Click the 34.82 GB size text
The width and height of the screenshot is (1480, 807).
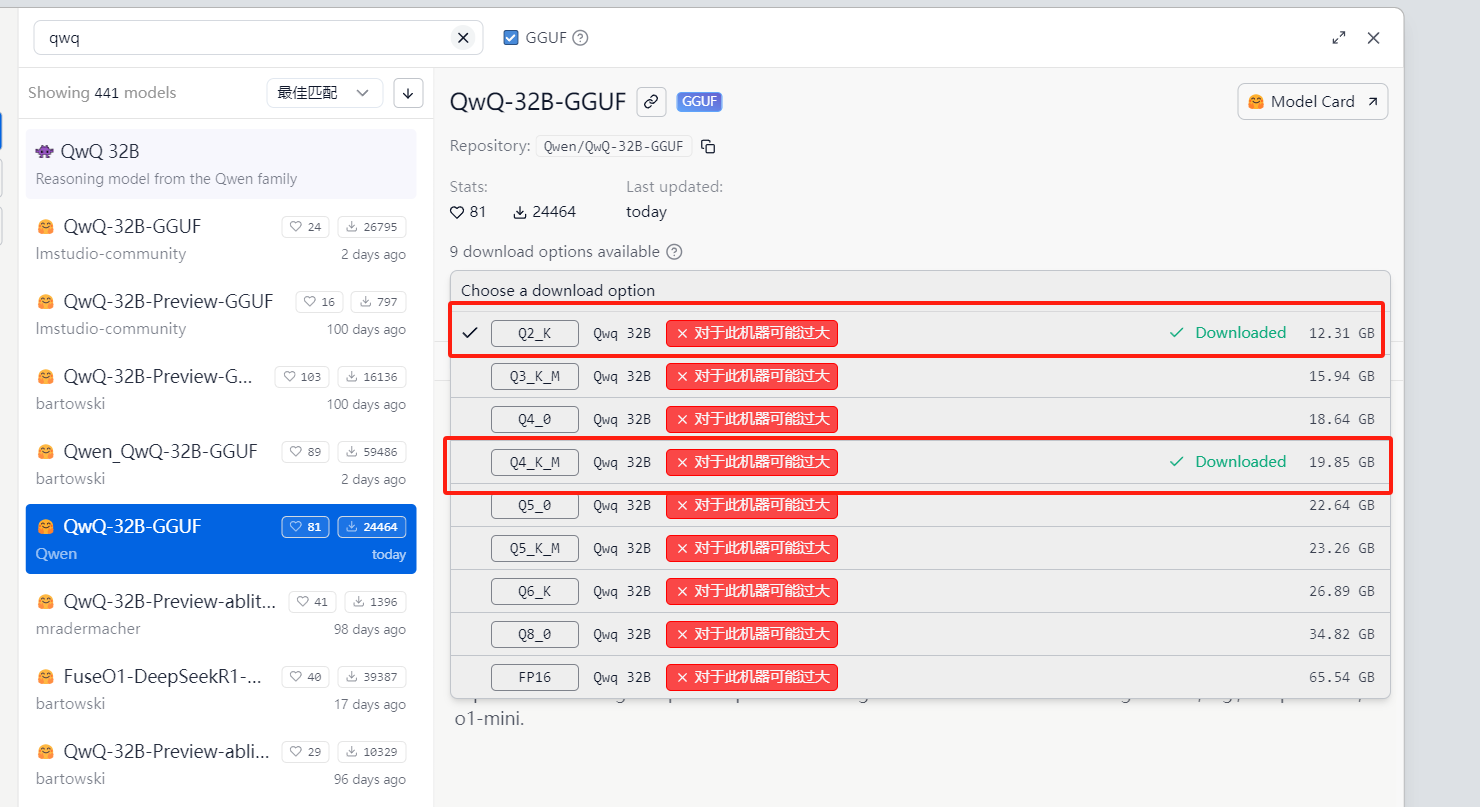tap(1341, 634)
